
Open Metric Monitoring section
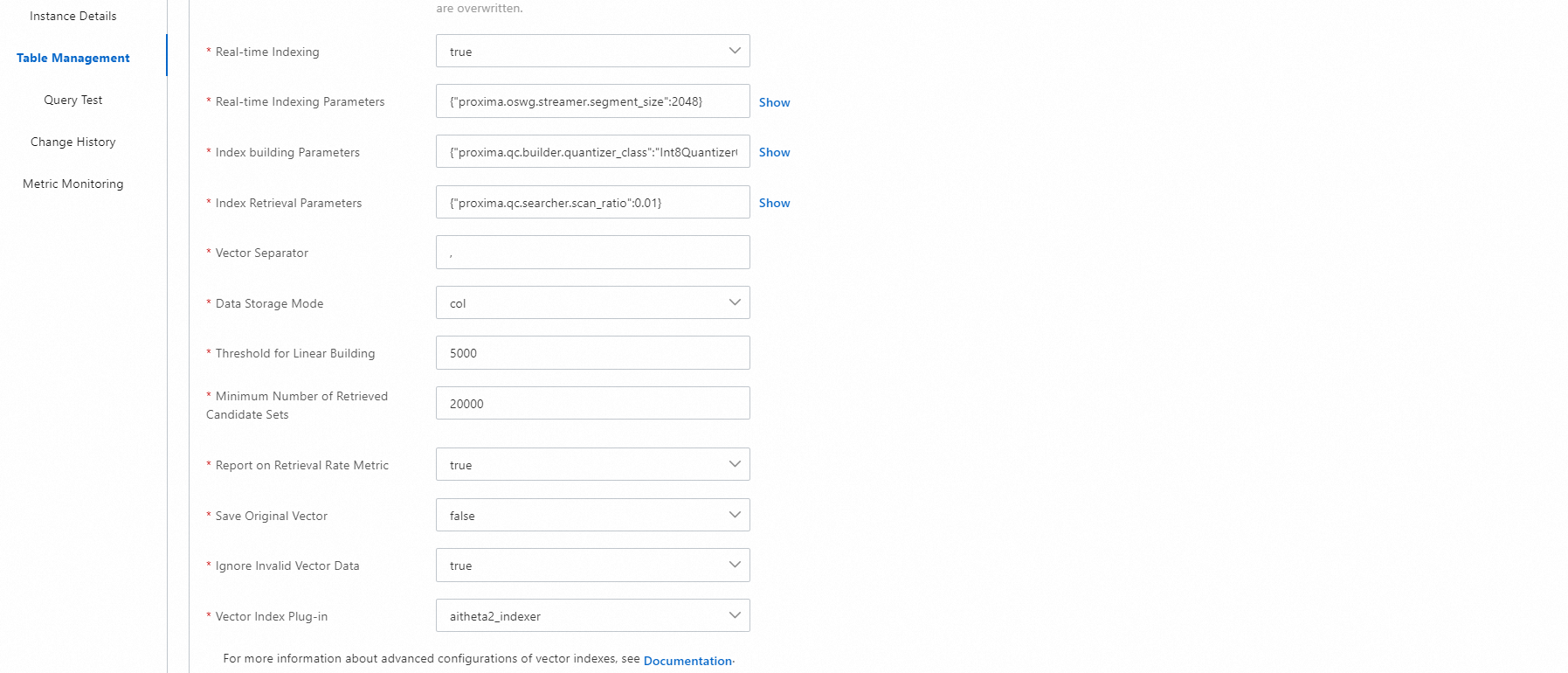pos(73,184)
